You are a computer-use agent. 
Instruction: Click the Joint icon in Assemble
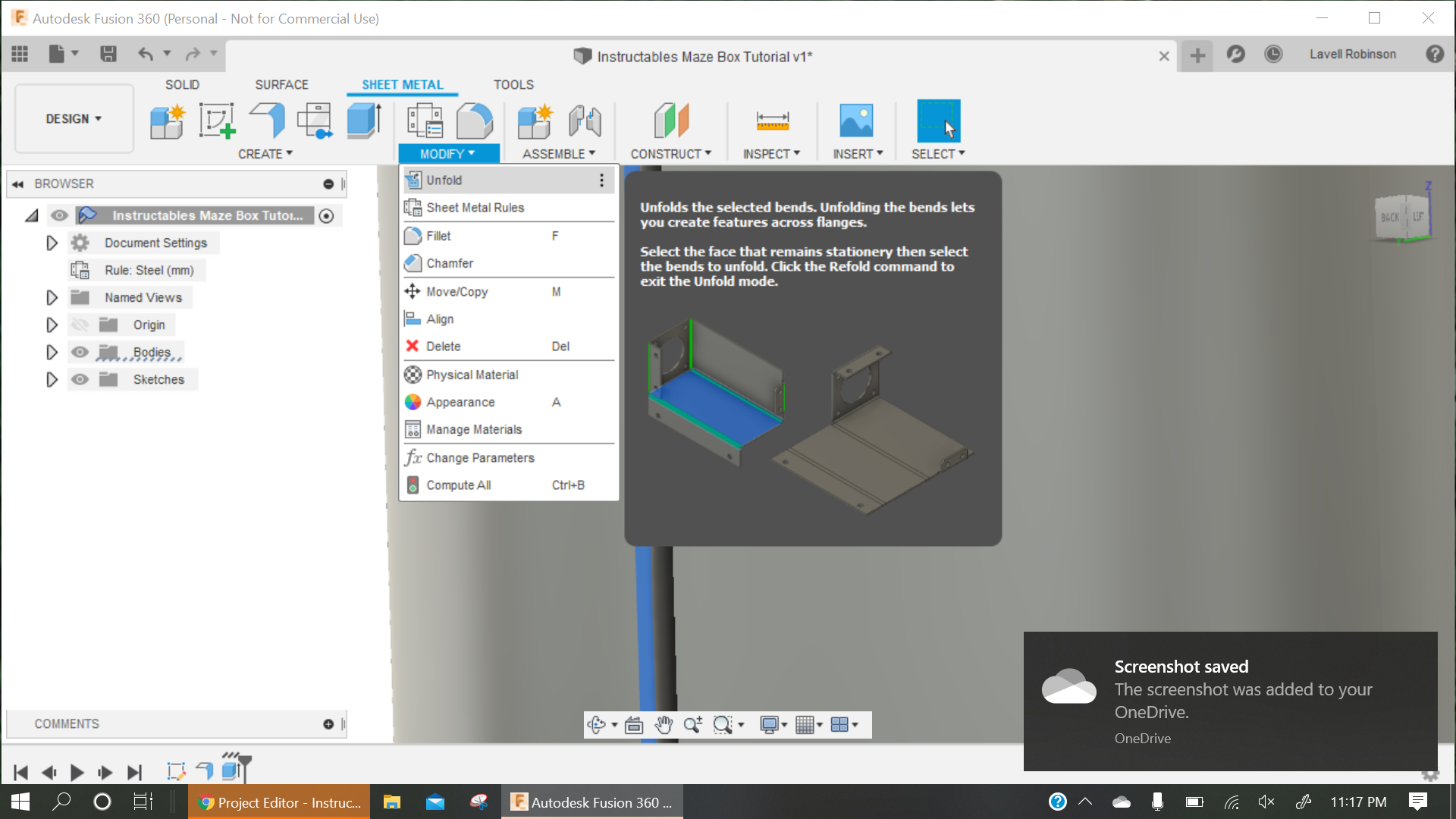(x=585, y=121)
